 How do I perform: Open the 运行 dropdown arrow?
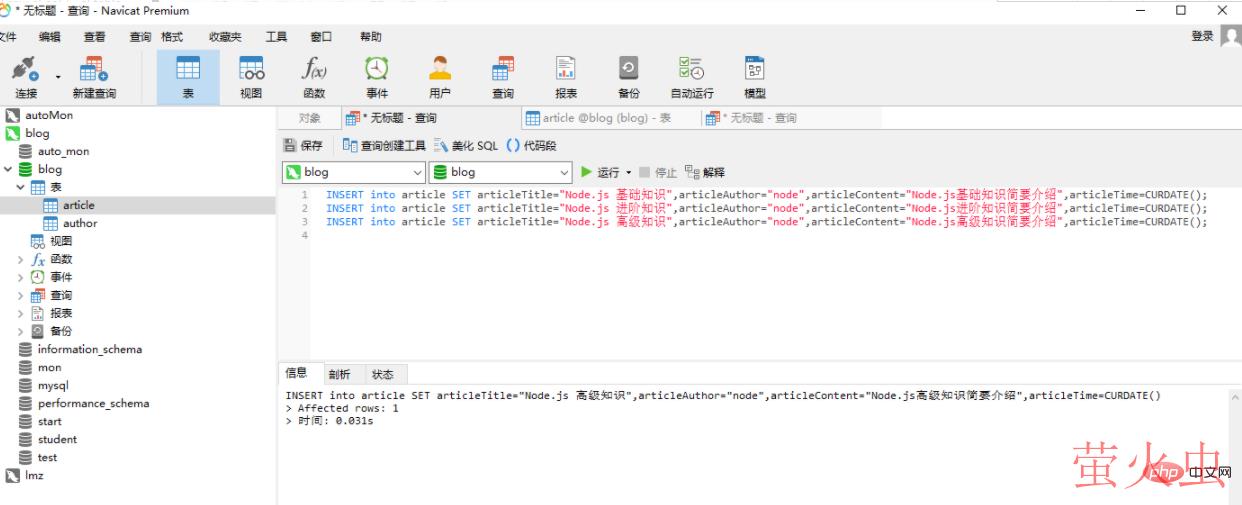click(x=629, y=172)
